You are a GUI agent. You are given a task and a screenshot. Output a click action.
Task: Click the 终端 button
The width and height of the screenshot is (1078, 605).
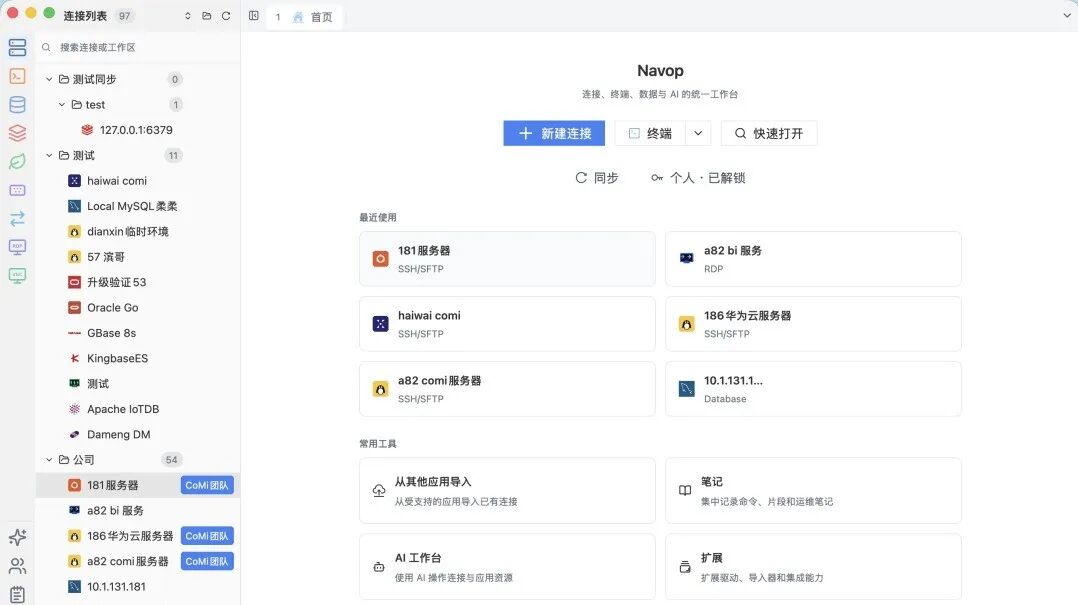point(650,133)
